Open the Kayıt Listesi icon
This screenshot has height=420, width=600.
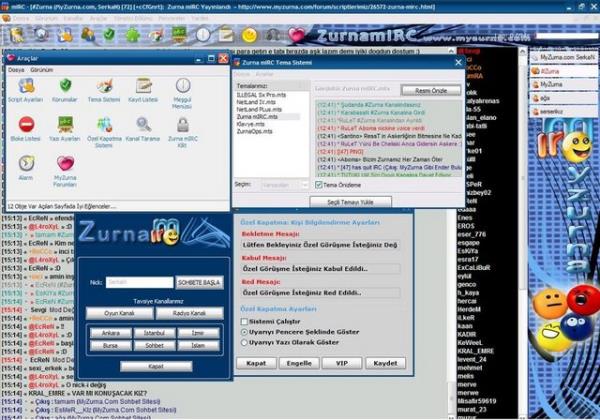[144, 87]
